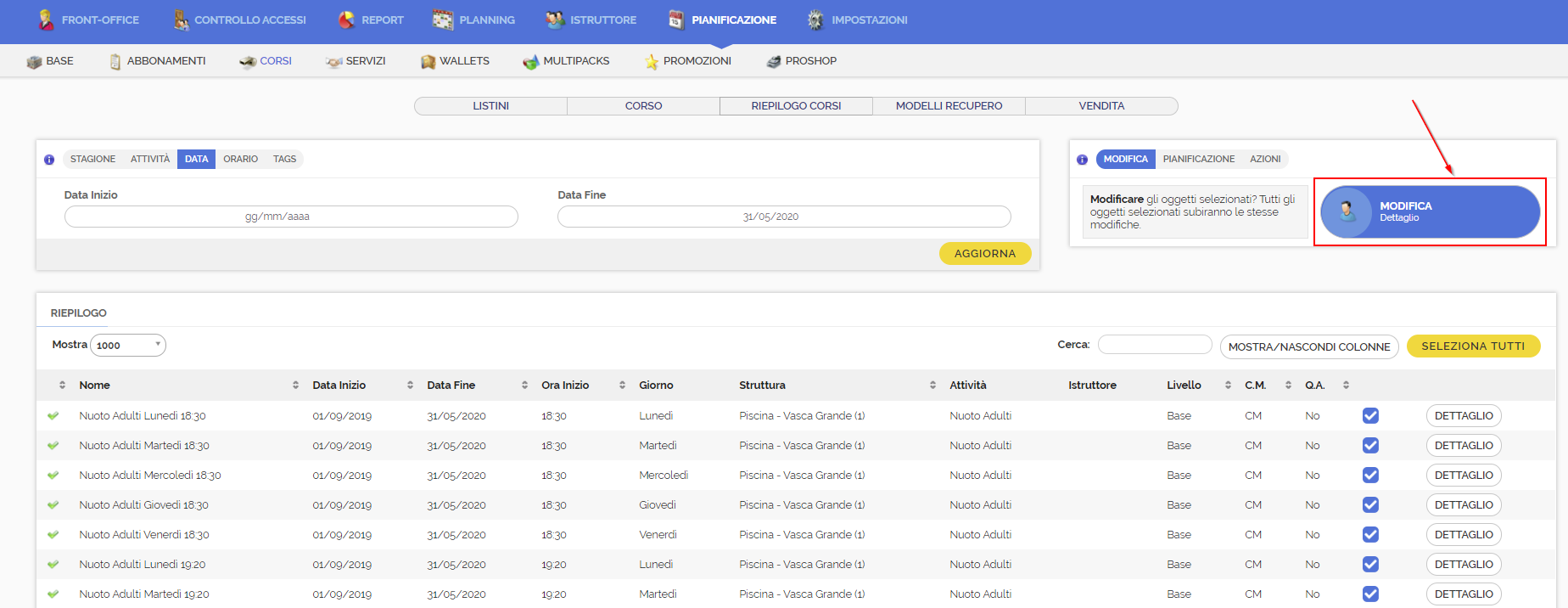Uncheck the Nuoto Adulti Mercoledi 18:30 row checkbox
The image size is (1568, 608).
1370,476
